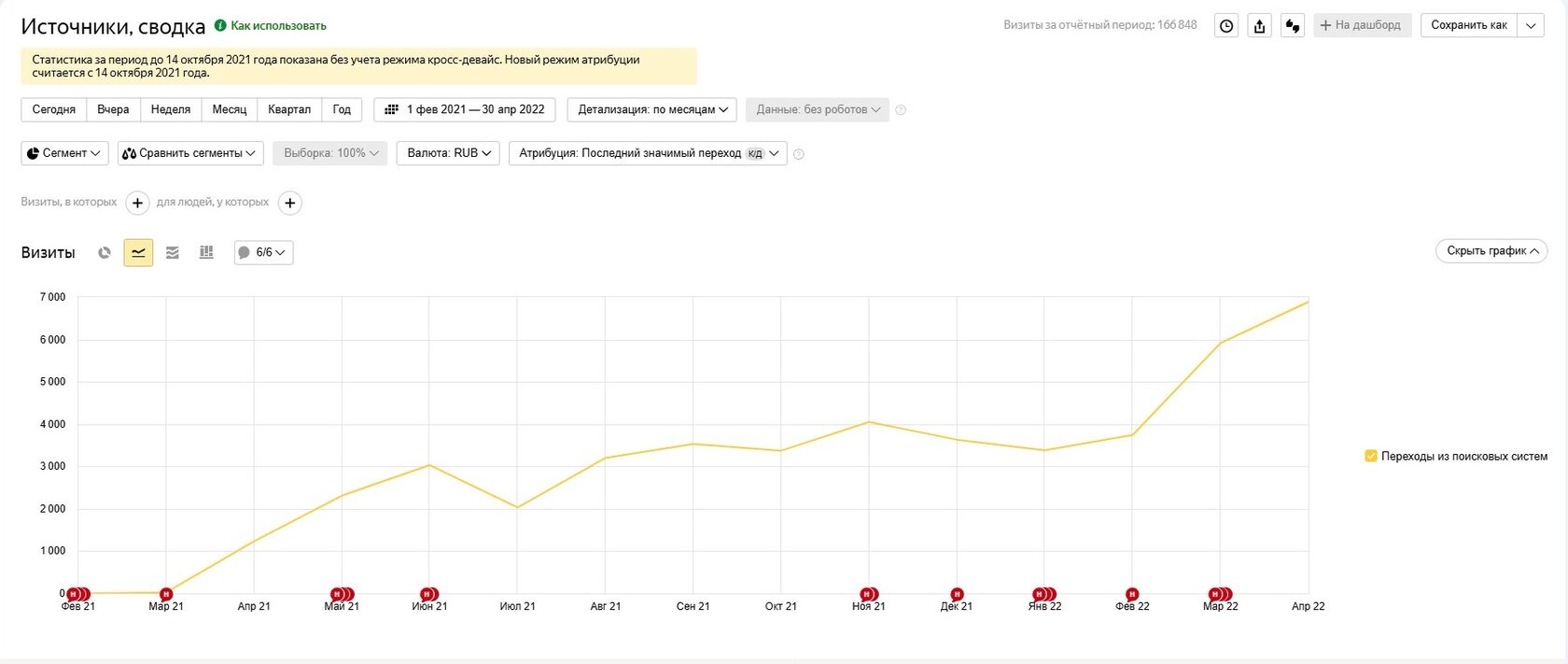
Task: Open the date range picker field
Action: (x=465, y=110)
